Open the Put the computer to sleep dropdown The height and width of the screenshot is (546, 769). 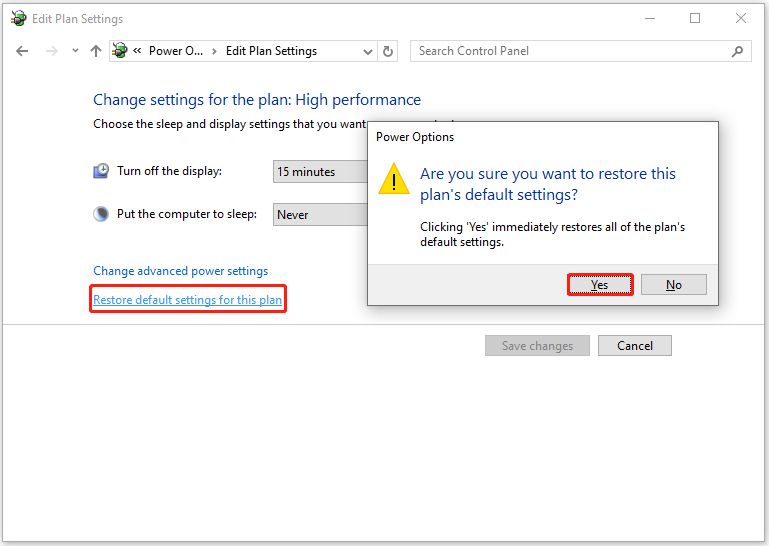[x=320, y=214]
